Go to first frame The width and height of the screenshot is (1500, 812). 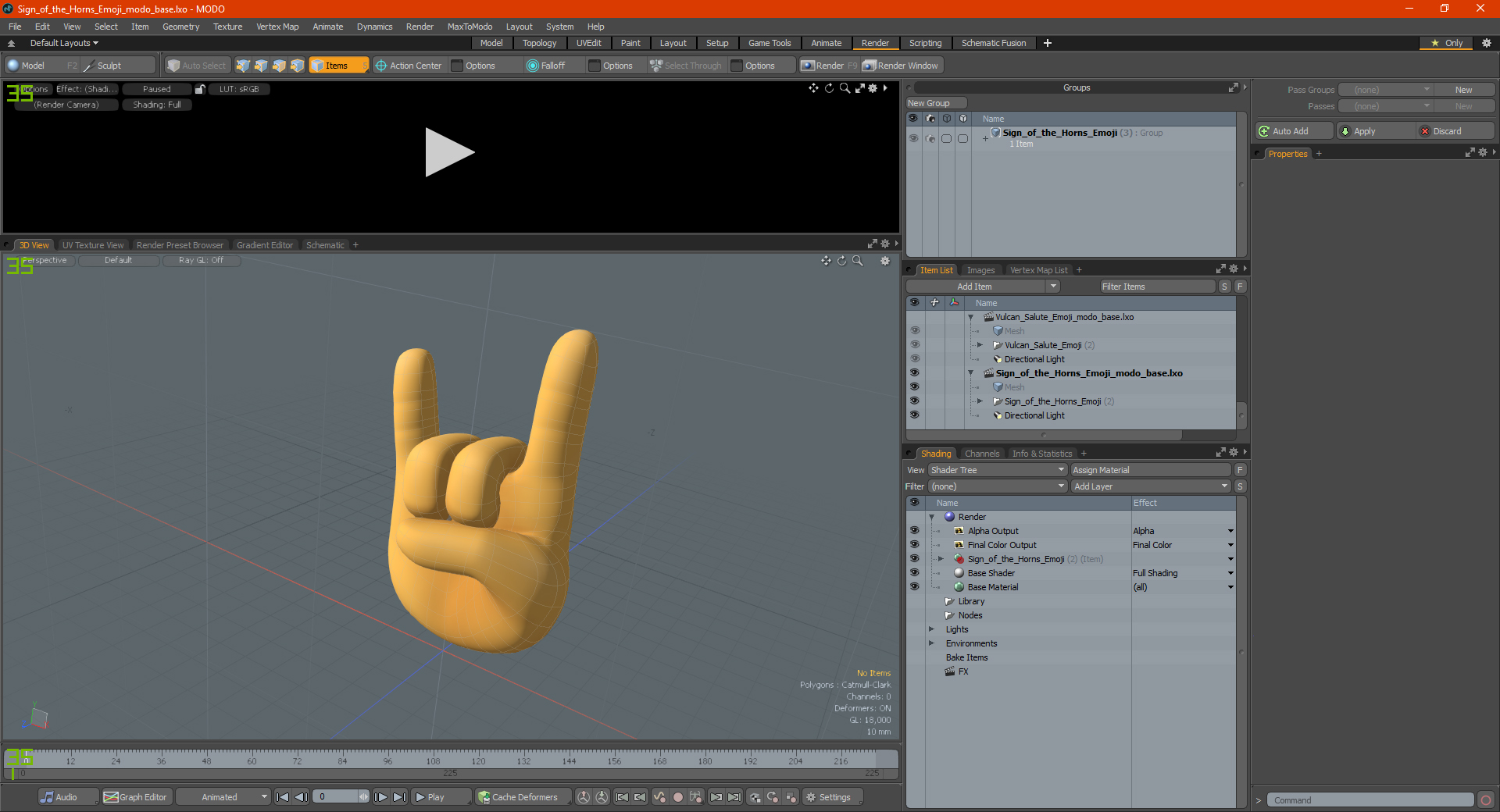tap(283, 797)
